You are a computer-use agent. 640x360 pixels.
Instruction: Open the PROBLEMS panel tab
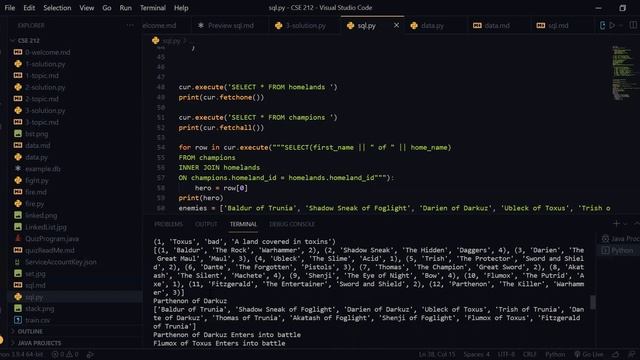(x=168, y=224)
